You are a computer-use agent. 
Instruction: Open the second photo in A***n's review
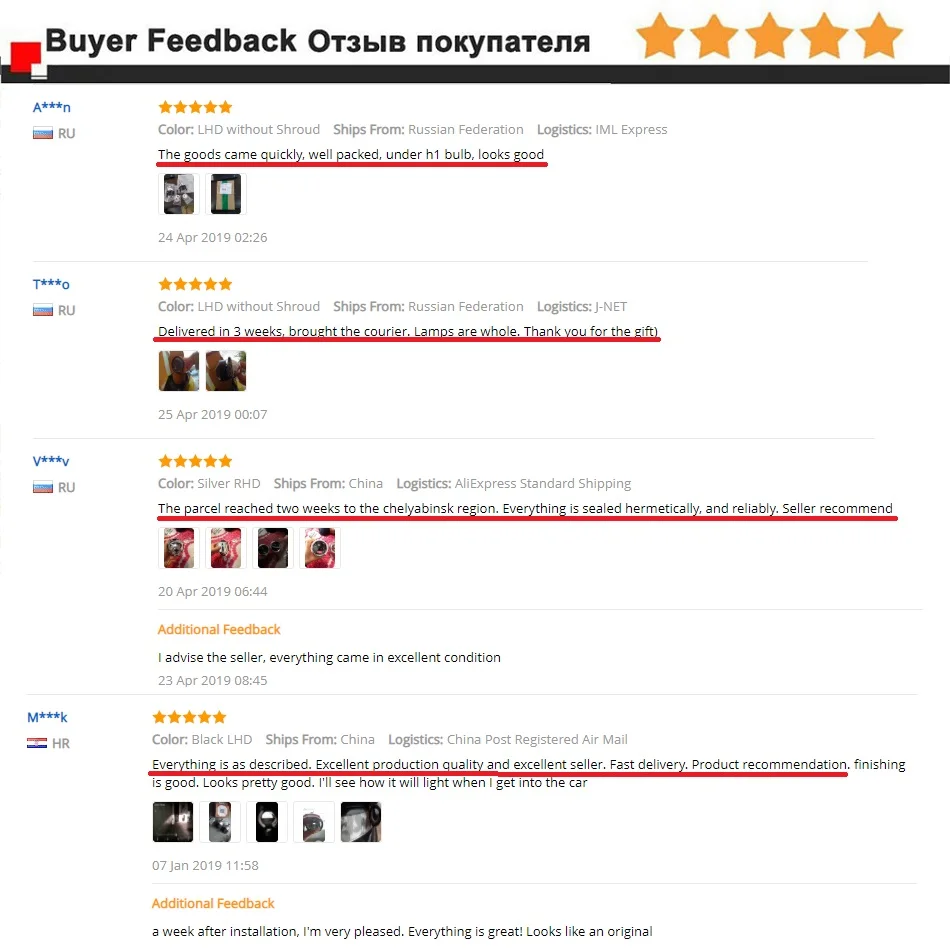pos(226,194)
